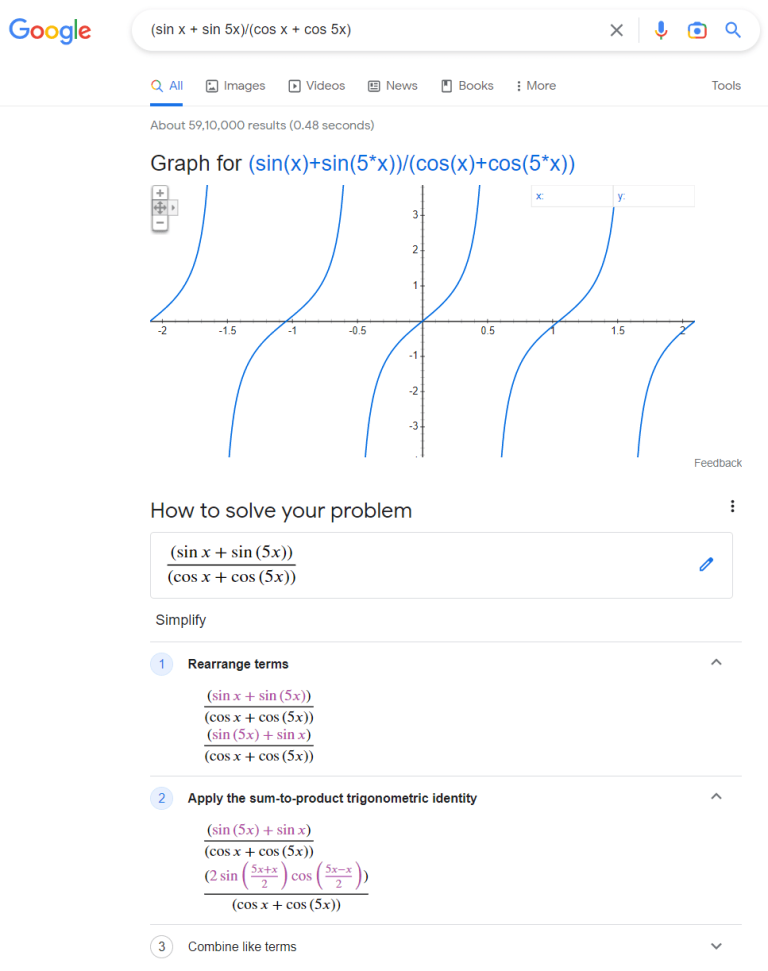
Task: Clear the search query with the X icon
Action: pos(617,30)
